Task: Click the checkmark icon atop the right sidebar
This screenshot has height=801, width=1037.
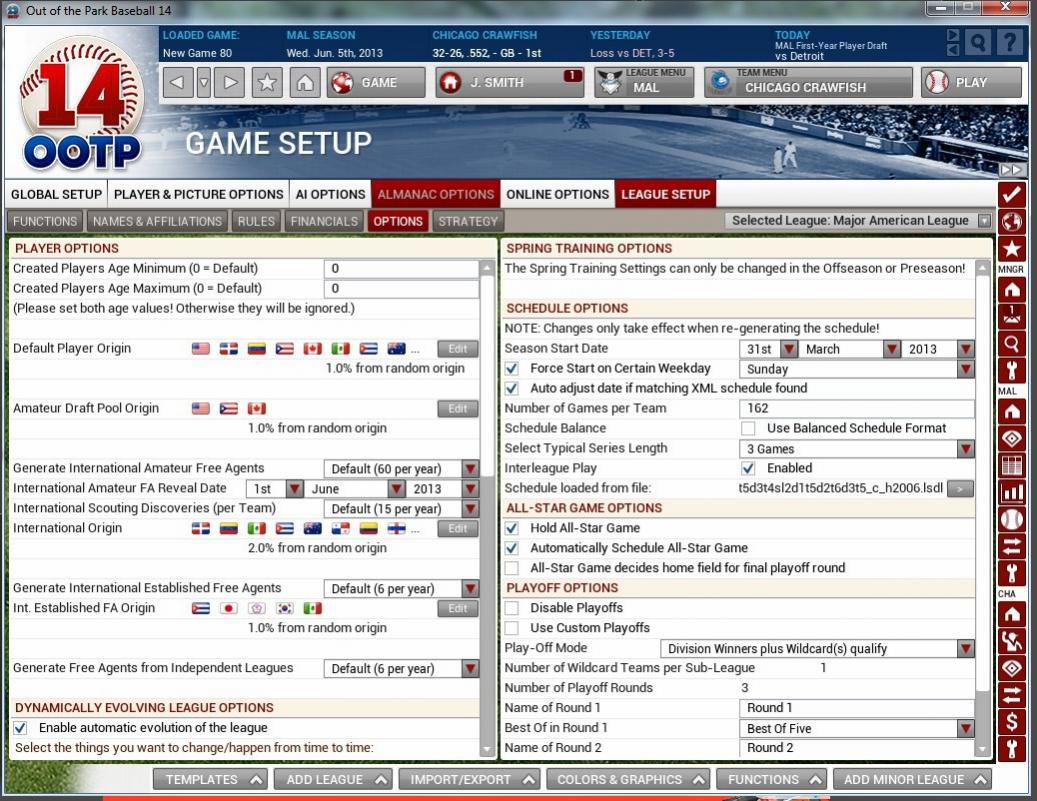Action: (x=1012, y=194)
